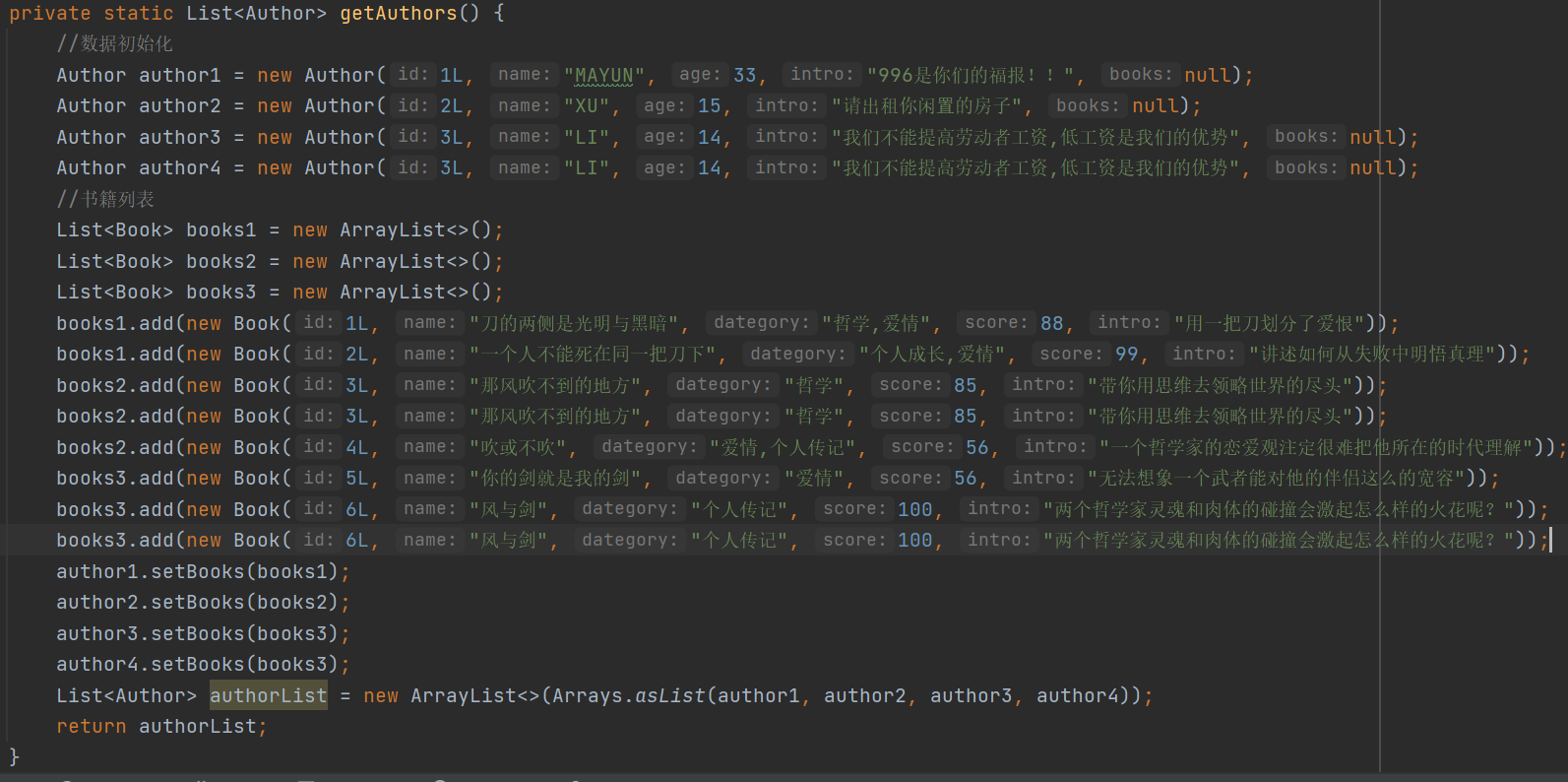Click the category string "哲学,爱情"

point(876,323)
